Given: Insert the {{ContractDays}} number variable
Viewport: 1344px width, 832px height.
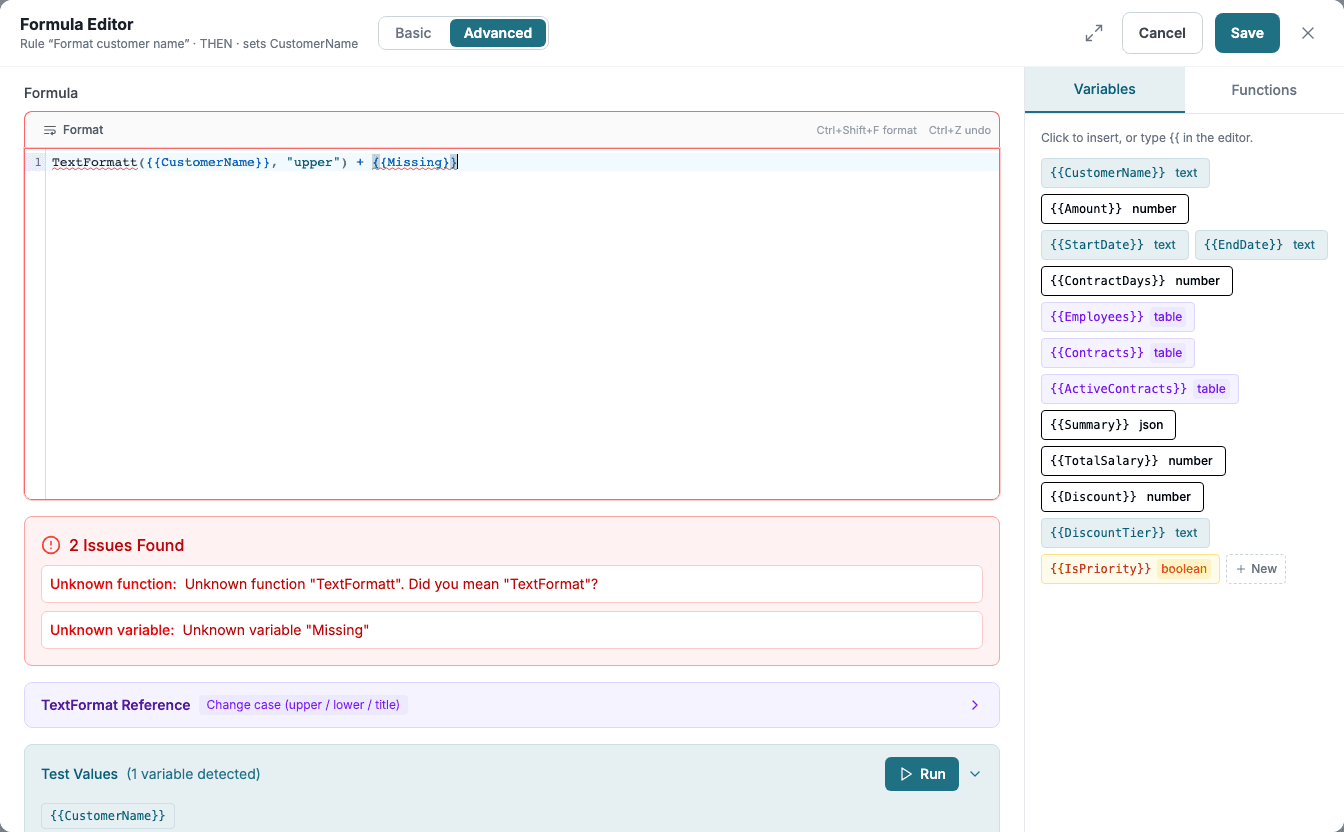Looking at the screenshot, I should pyautogui.click(x=1136, y=281).
